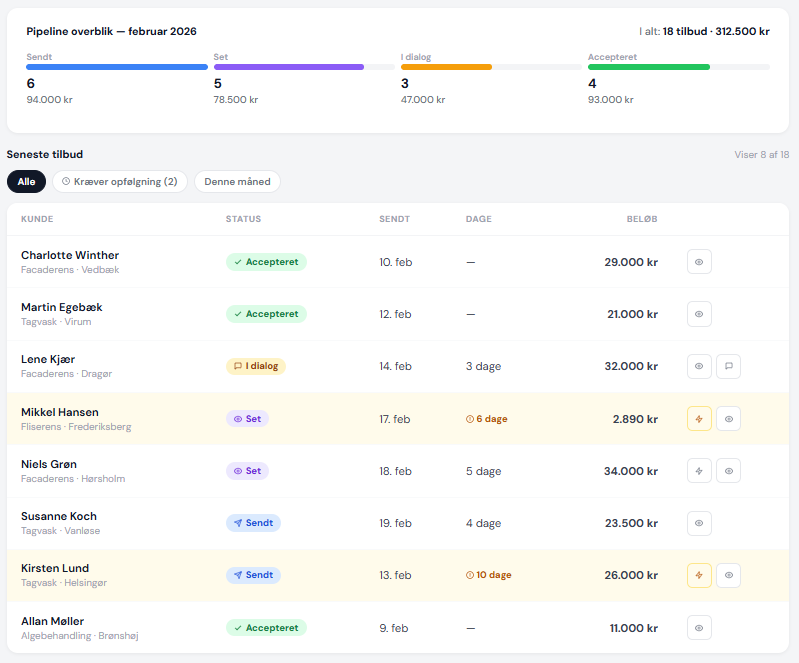Open Susanne Koch's tilbud with eye icon
Viewport: 799px width, 663px height.
click(699, 523)
